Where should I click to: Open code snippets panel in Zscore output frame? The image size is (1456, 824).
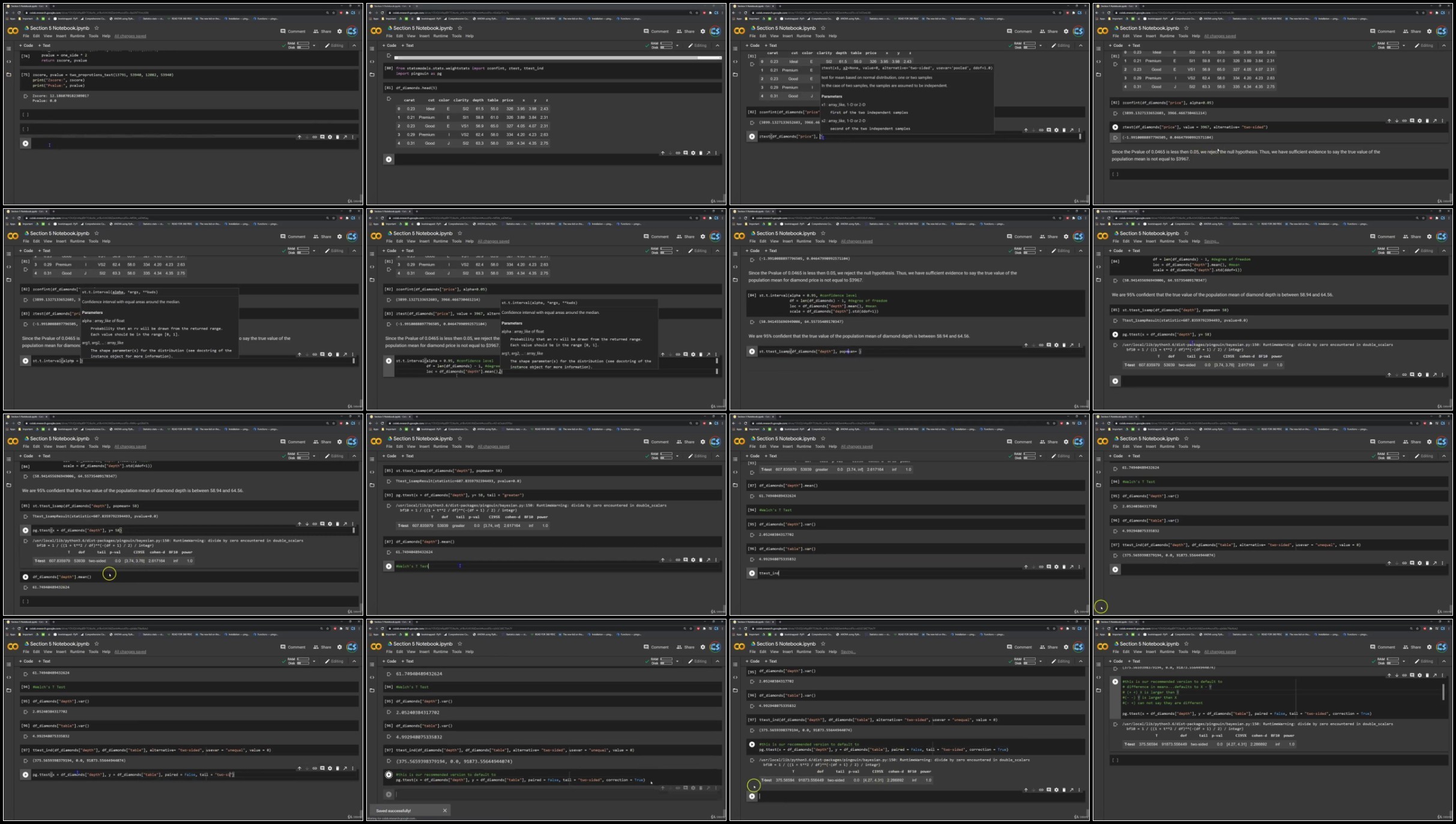pos(8,61)
